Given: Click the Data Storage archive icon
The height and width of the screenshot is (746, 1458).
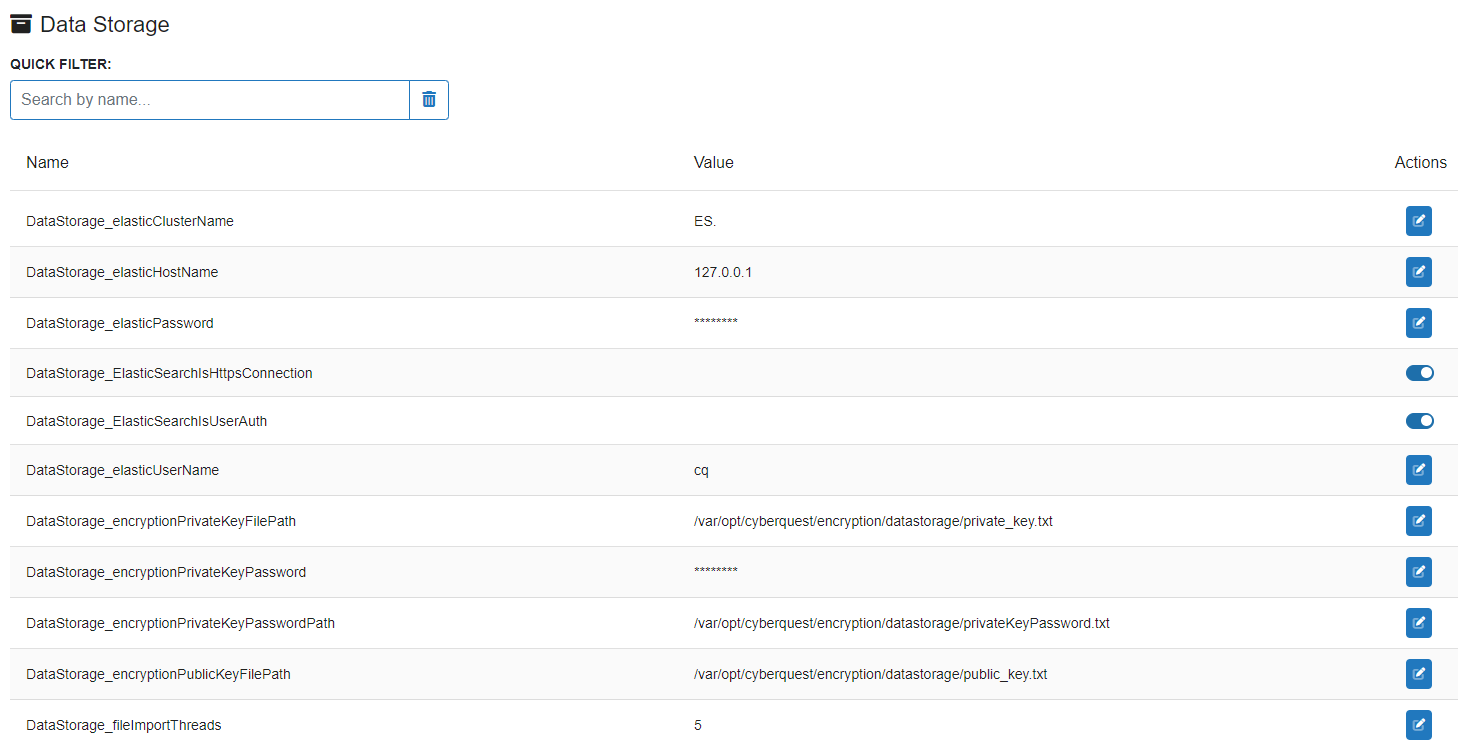Looking at the screenshot, I should point(21,24).
